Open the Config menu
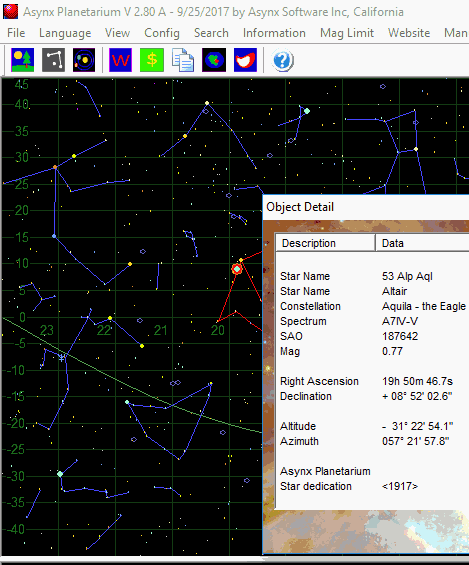 (x=162, y=33)
